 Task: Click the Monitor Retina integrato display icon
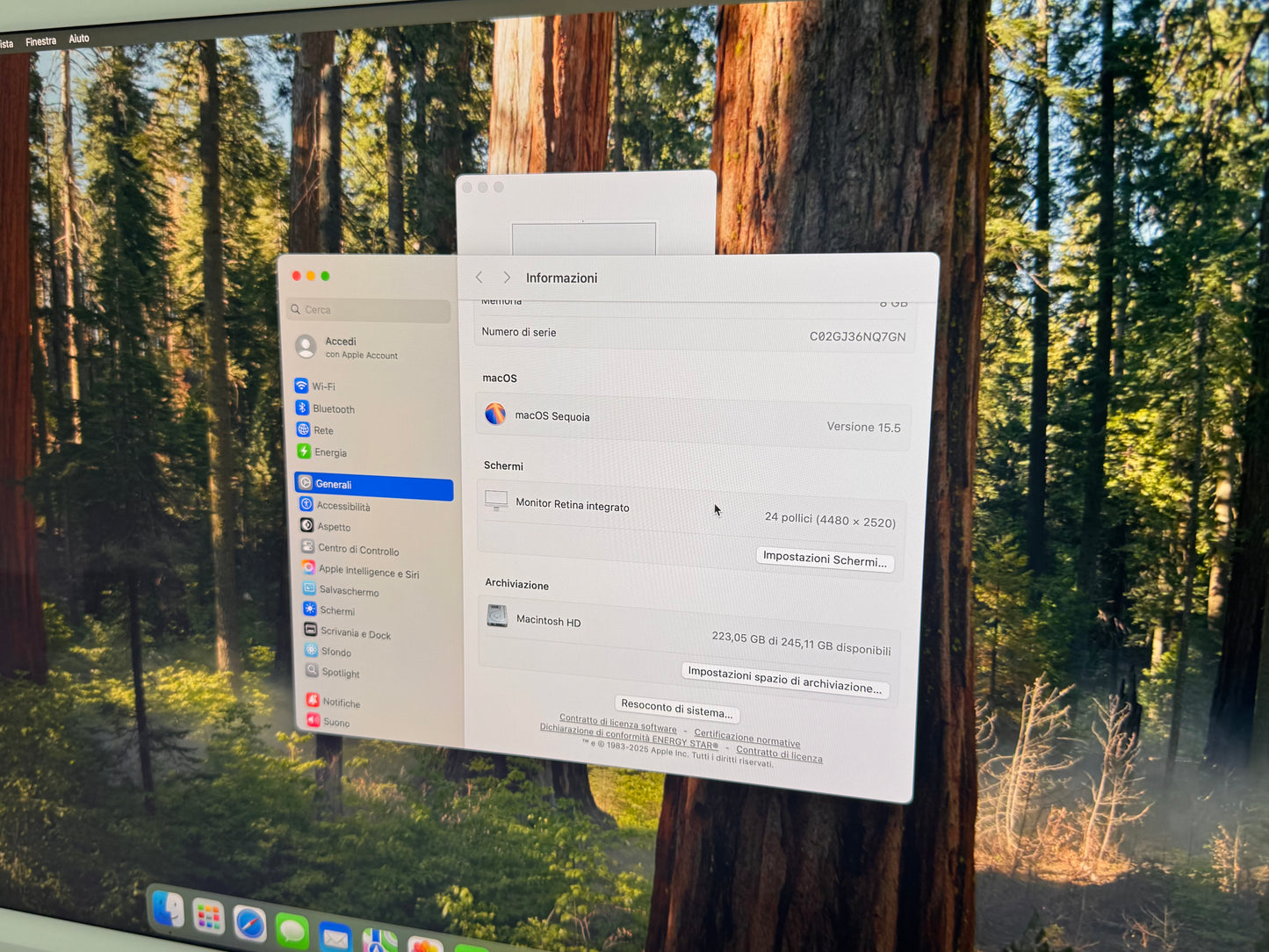[x=496, y=501]
